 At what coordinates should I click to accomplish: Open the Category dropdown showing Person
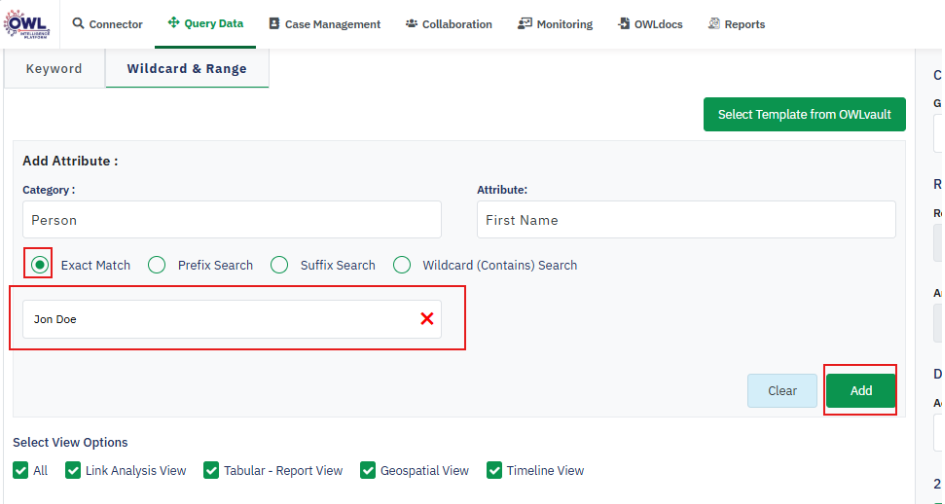tap(232, 220)
